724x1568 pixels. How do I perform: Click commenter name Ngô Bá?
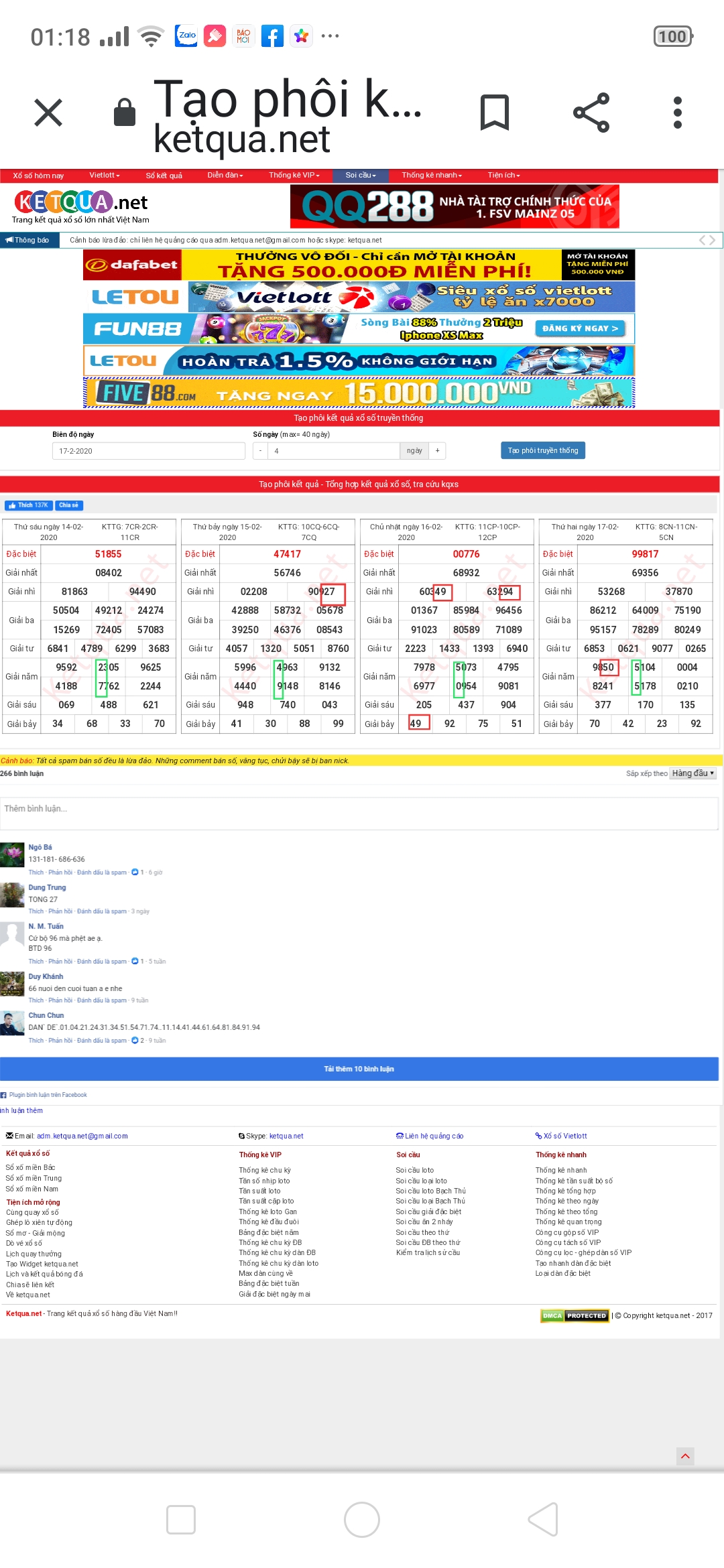[40, 847]
